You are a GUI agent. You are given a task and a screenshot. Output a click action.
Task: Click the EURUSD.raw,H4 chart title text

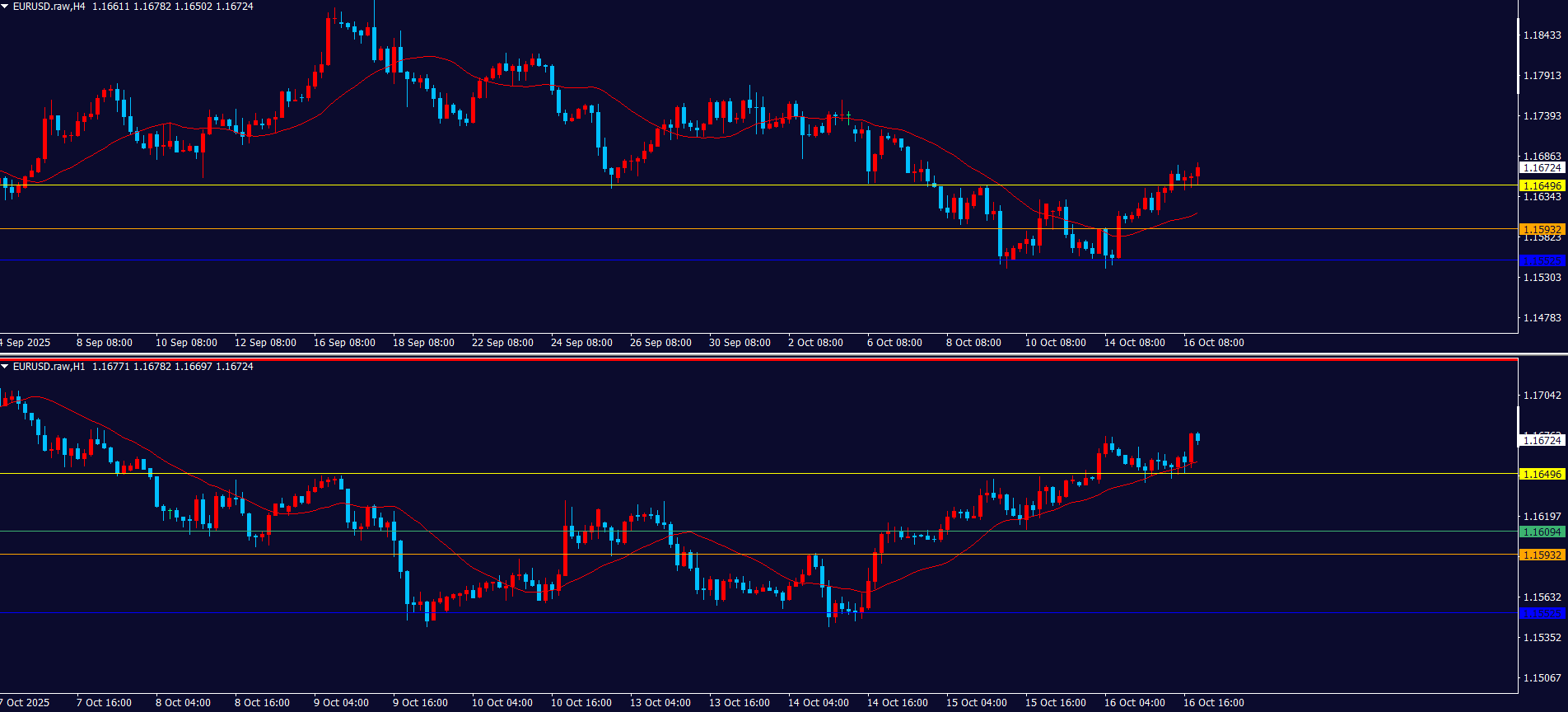pos(49,7)
